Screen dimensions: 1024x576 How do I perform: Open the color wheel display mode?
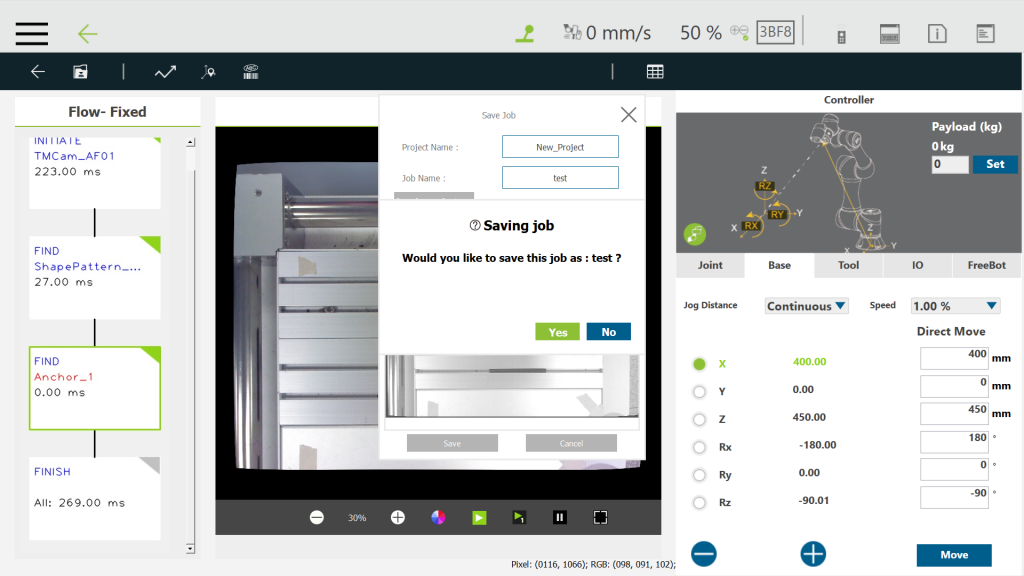point(438,517)
